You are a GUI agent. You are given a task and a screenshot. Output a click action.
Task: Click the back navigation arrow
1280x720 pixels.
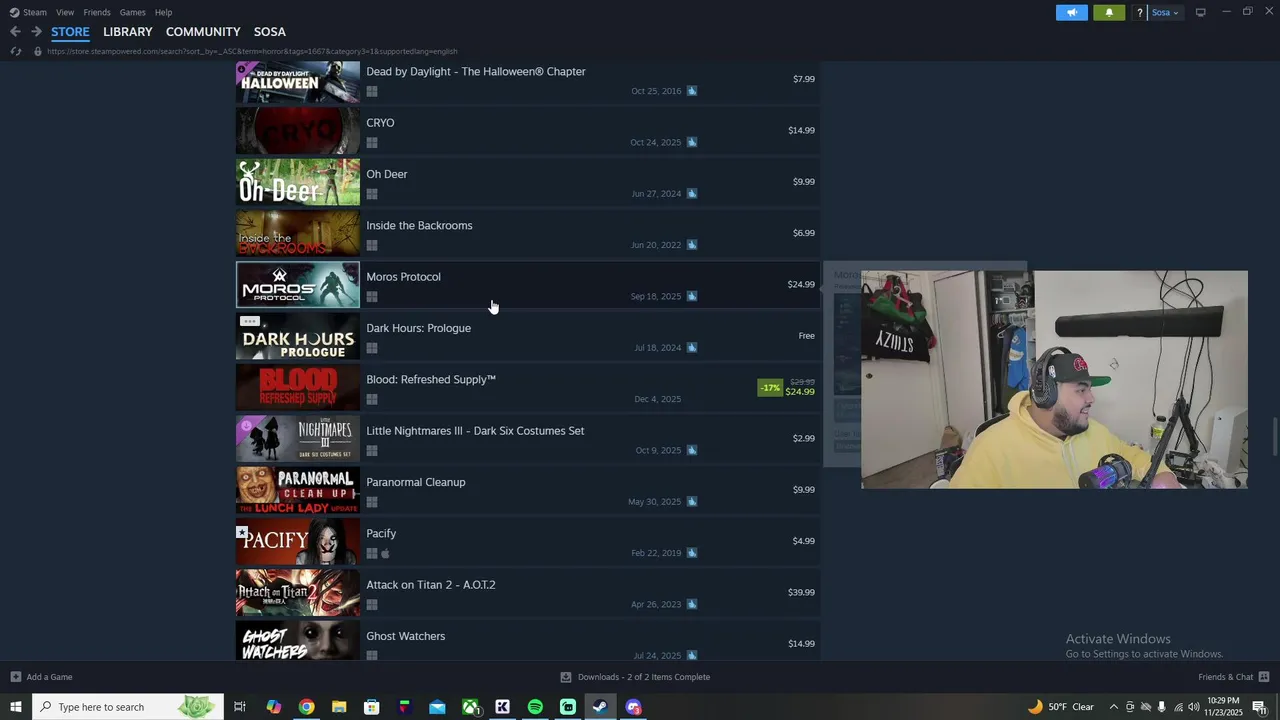(x=15, y=32)
